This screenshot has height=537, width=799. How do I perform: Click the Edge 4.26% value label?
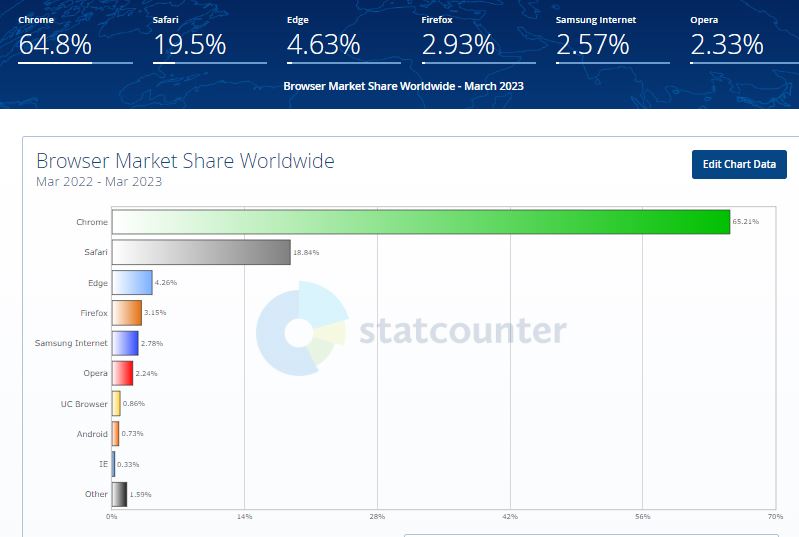(x=166, y=282)
